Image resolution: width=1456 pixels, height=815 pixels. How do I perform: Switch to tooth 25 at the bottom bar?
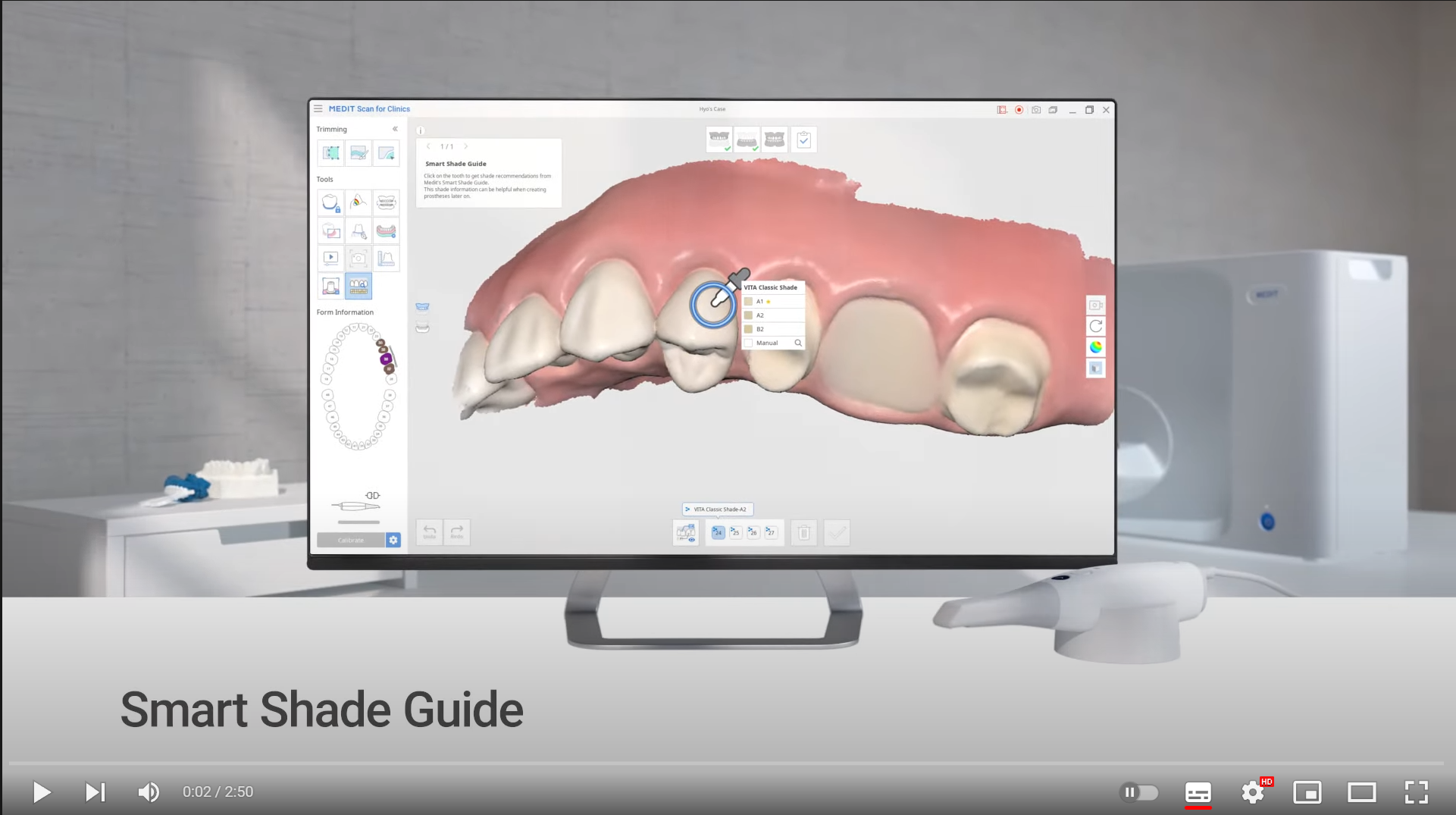(x=735, y=532)
